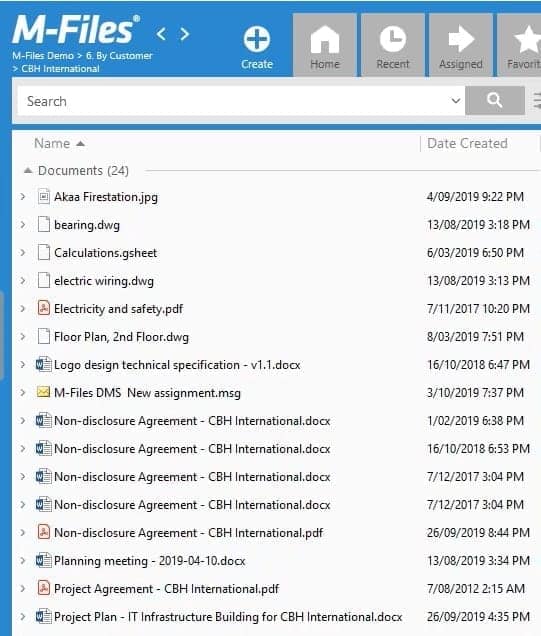Expand the Logo design technical specification row
Image resolution: width=541 pixels, height=636 pixels.
(23, 365)
